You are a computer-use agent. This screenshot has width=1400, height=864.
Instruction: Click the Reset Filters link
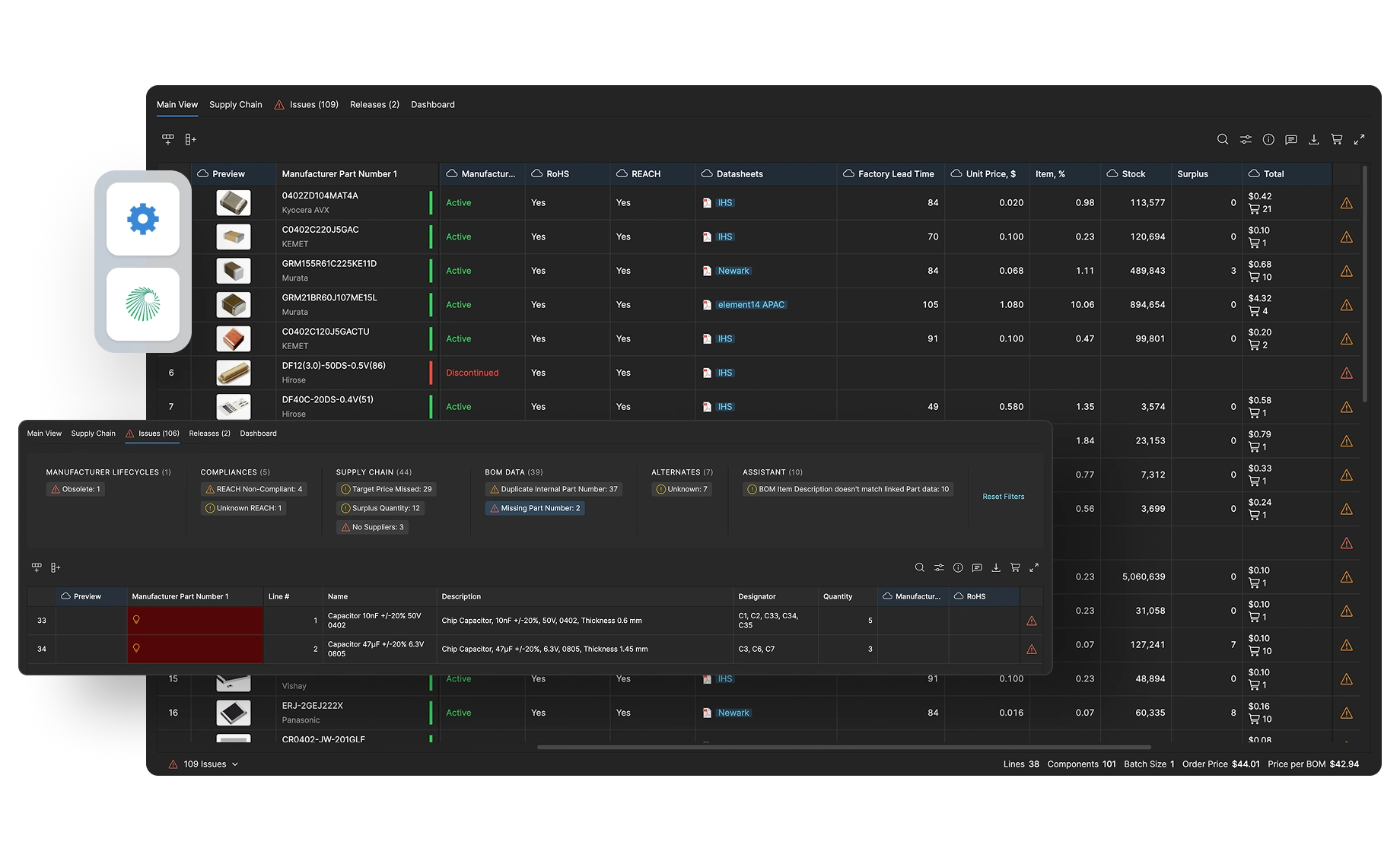tap(1003, 497)
